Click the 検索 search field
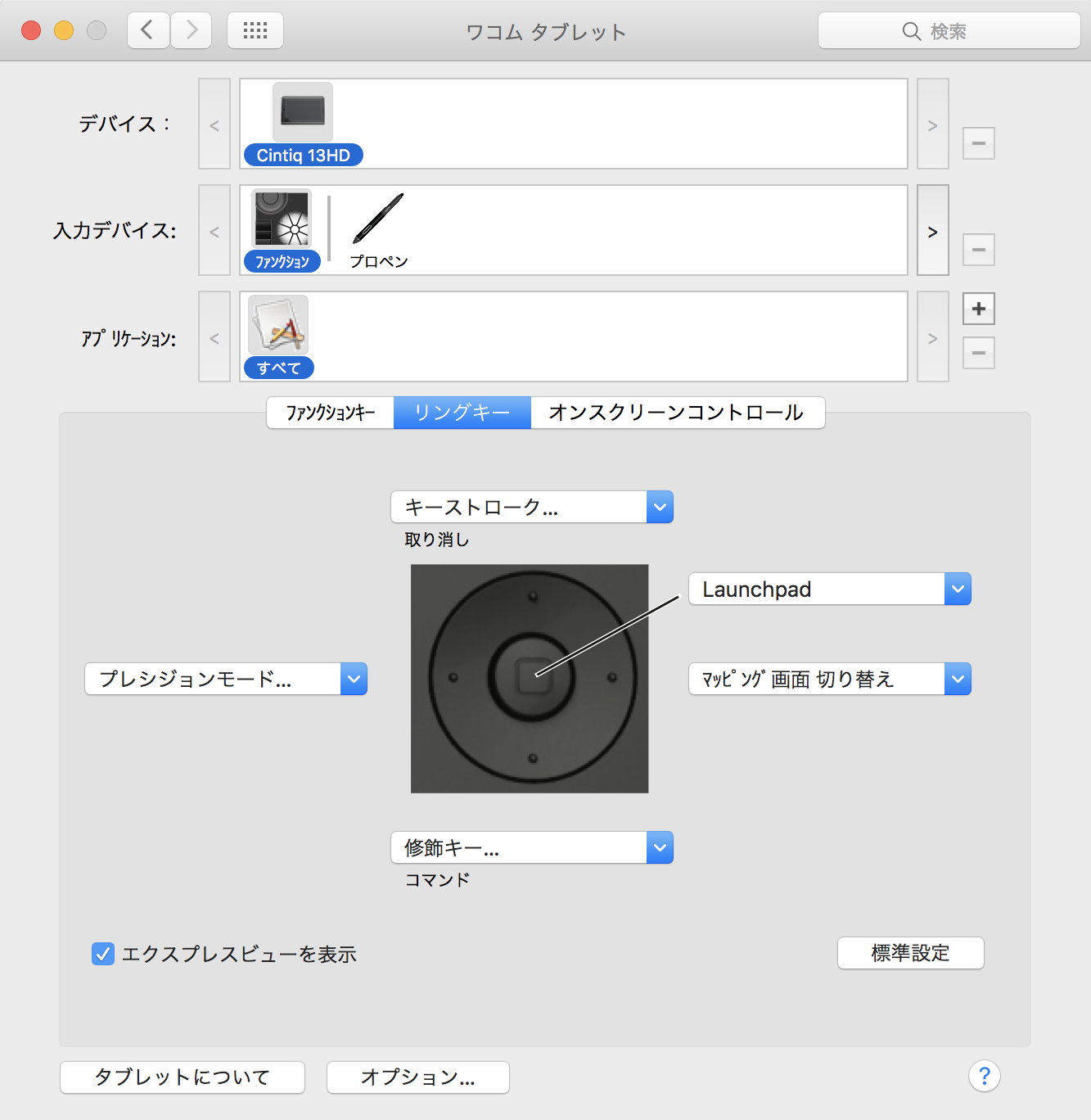 coord(949,31)
